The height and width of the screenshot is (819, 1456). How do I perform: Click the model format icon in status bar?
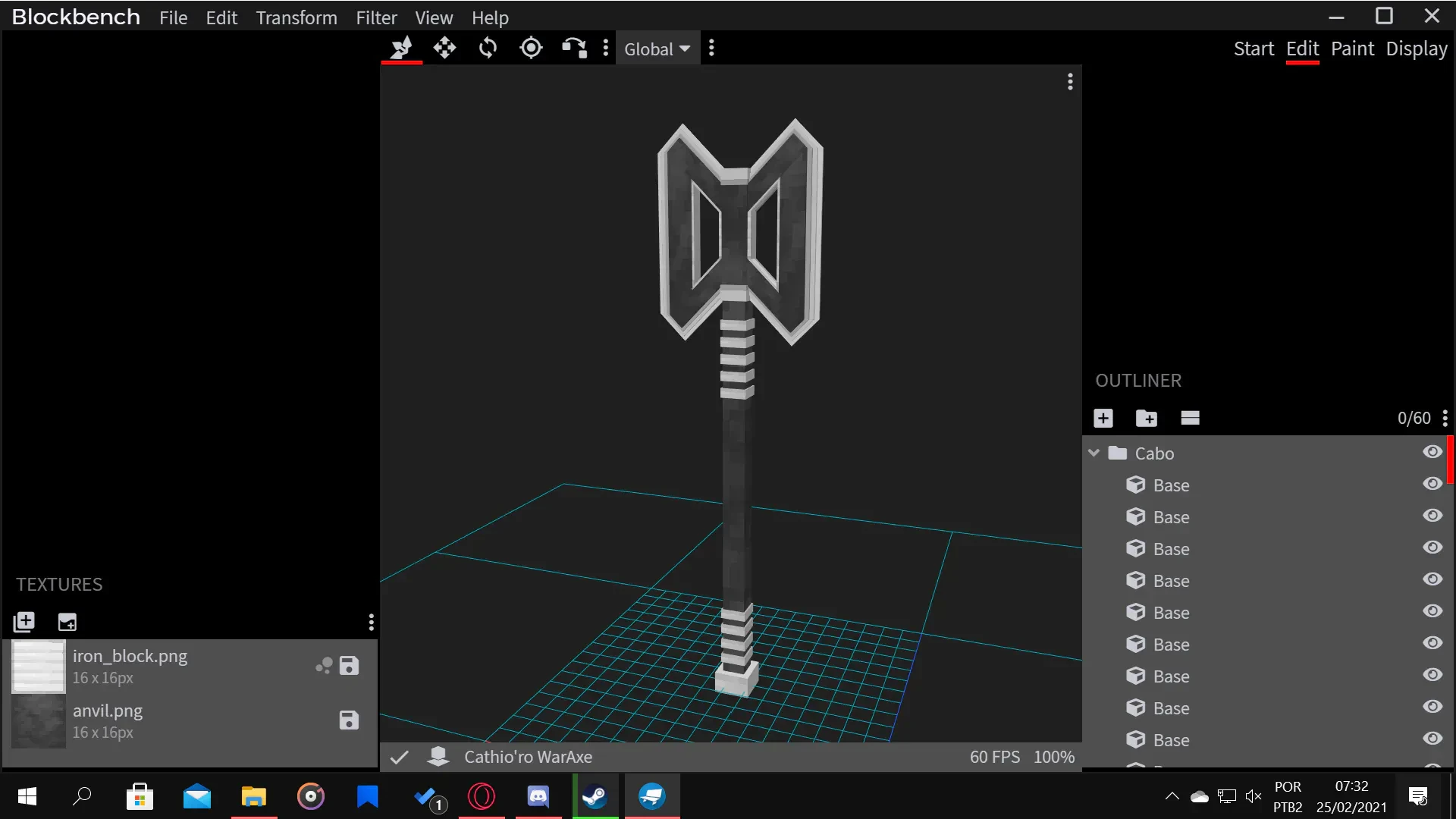coord(438,756)
